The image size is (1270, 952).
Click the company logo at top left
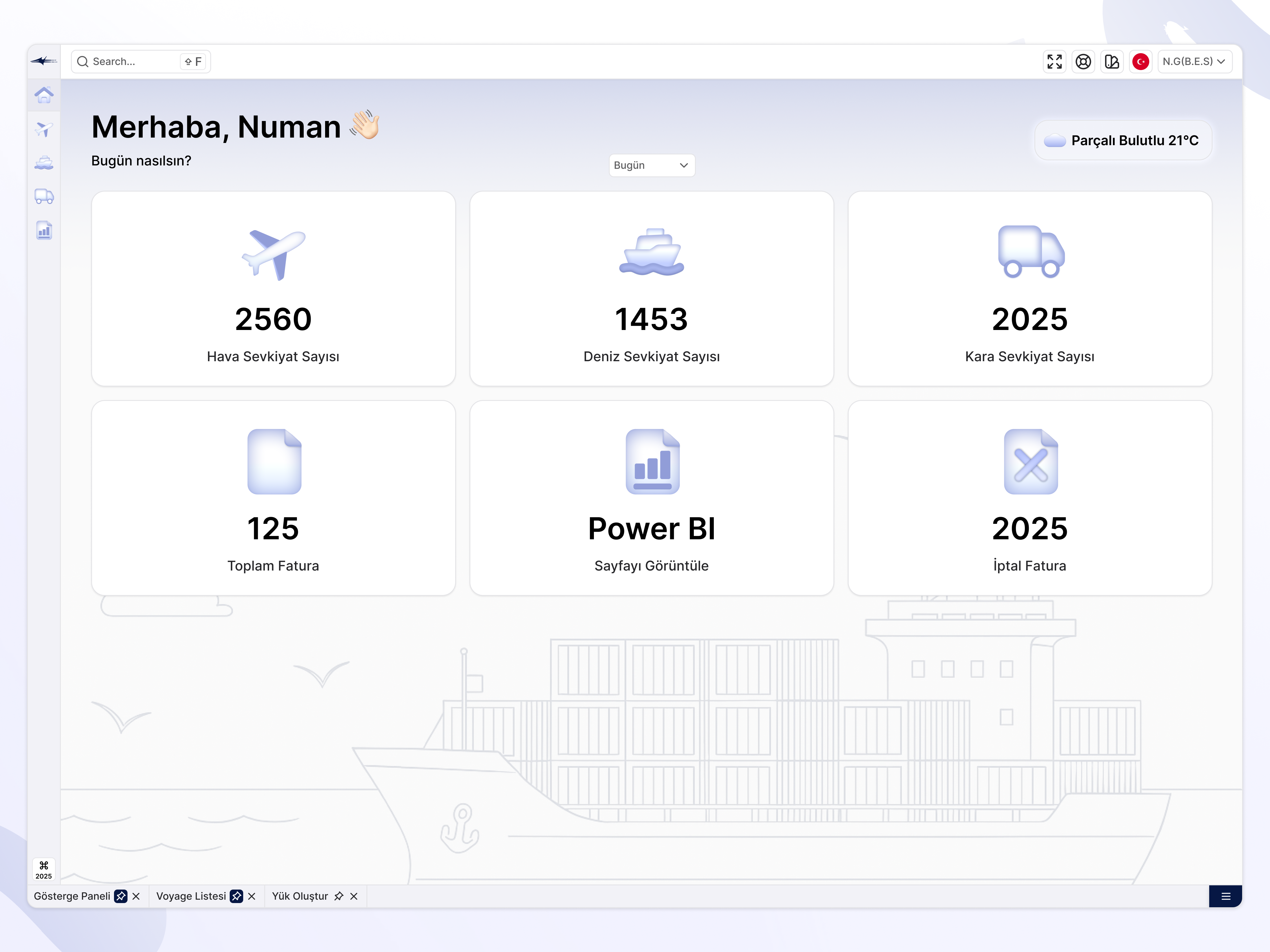tap(44, 61)
